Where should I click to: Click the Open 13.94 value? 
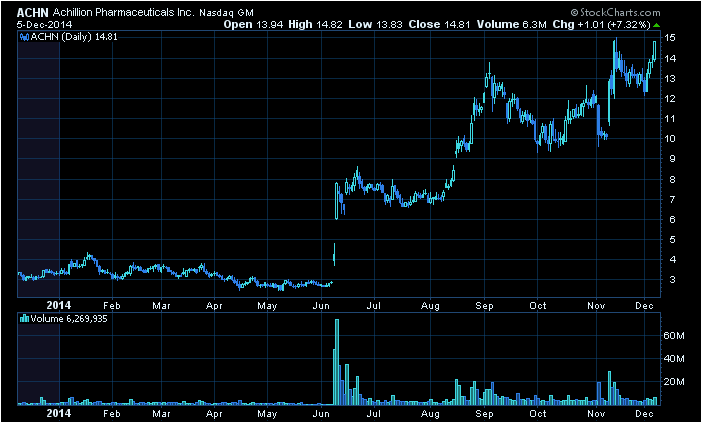click(x=253, y=25)
